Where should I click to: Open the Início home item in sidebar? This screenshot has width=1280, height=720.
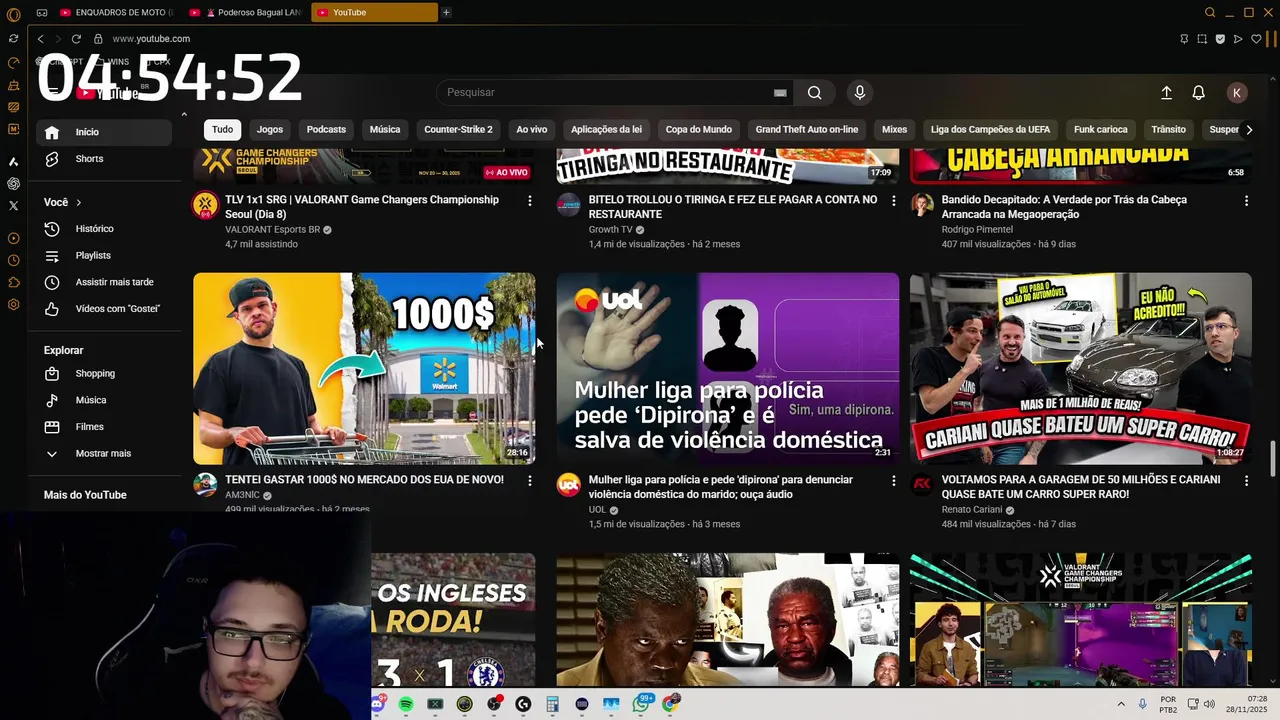(104, 132)
